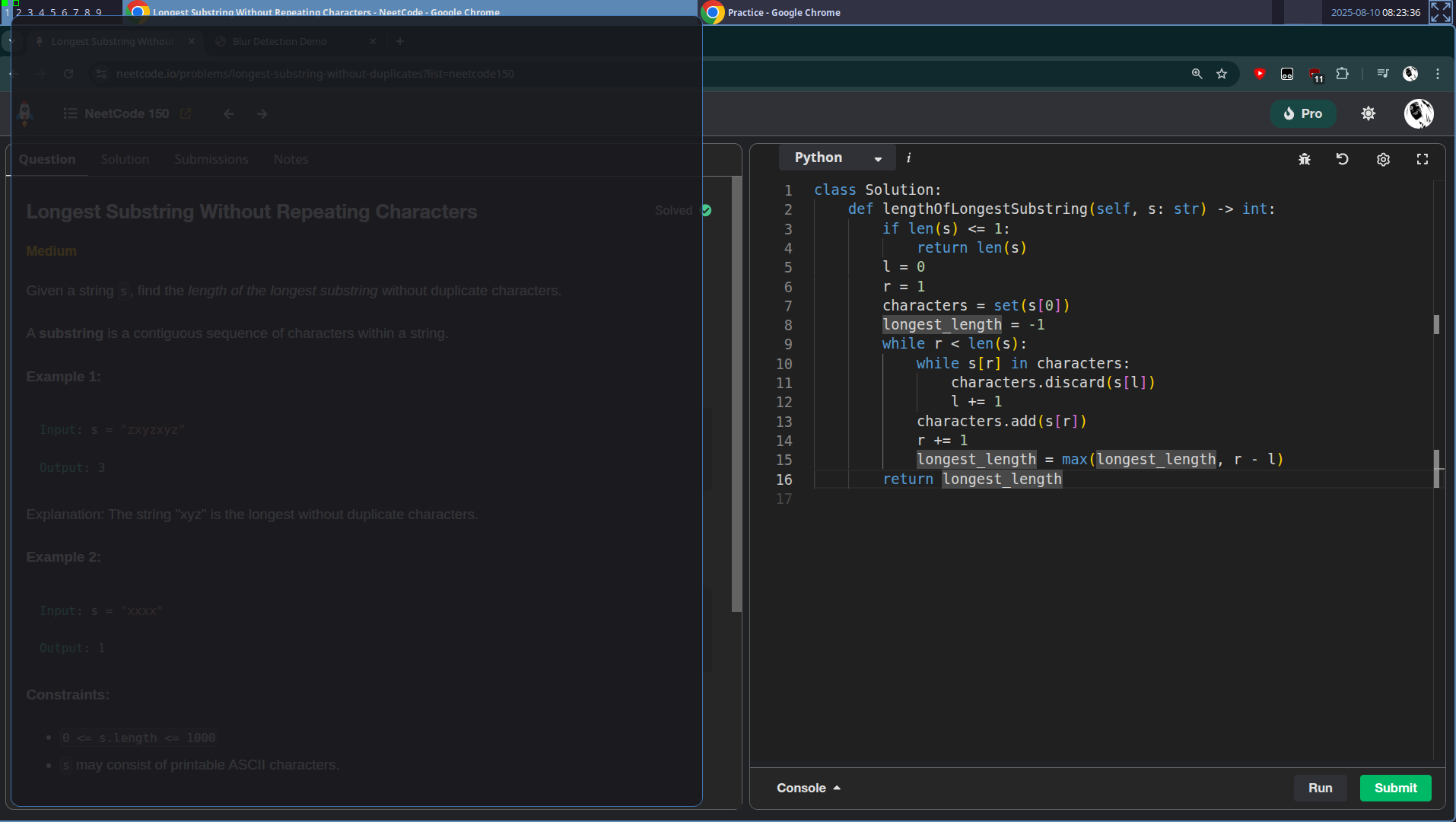Open the dark mask-face extension icon
Image resolution: width=1456 pixels, height=822 pixels.
coord(1287,74)
